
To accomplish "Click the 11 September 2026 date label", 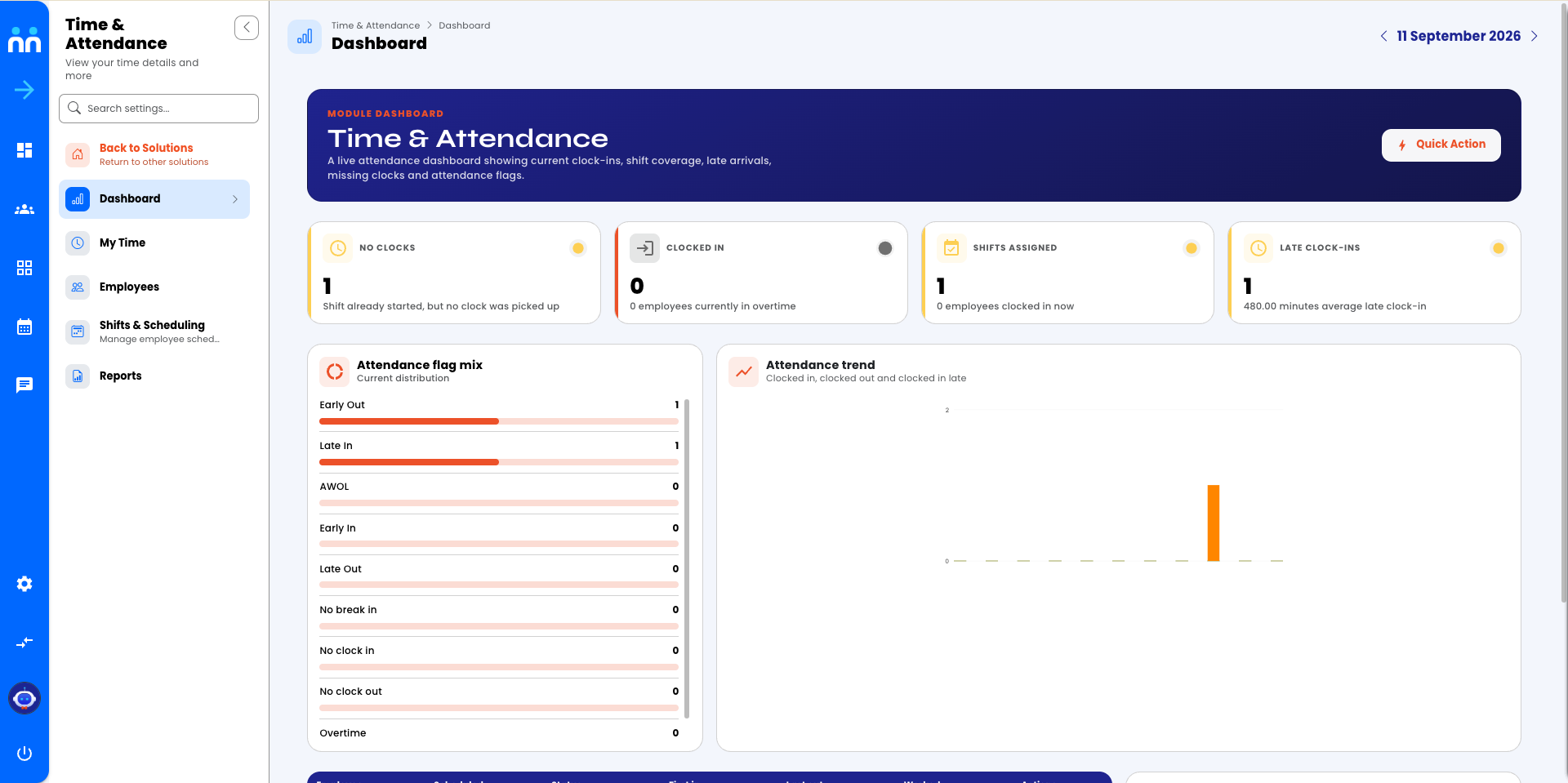I will 1459,36.
